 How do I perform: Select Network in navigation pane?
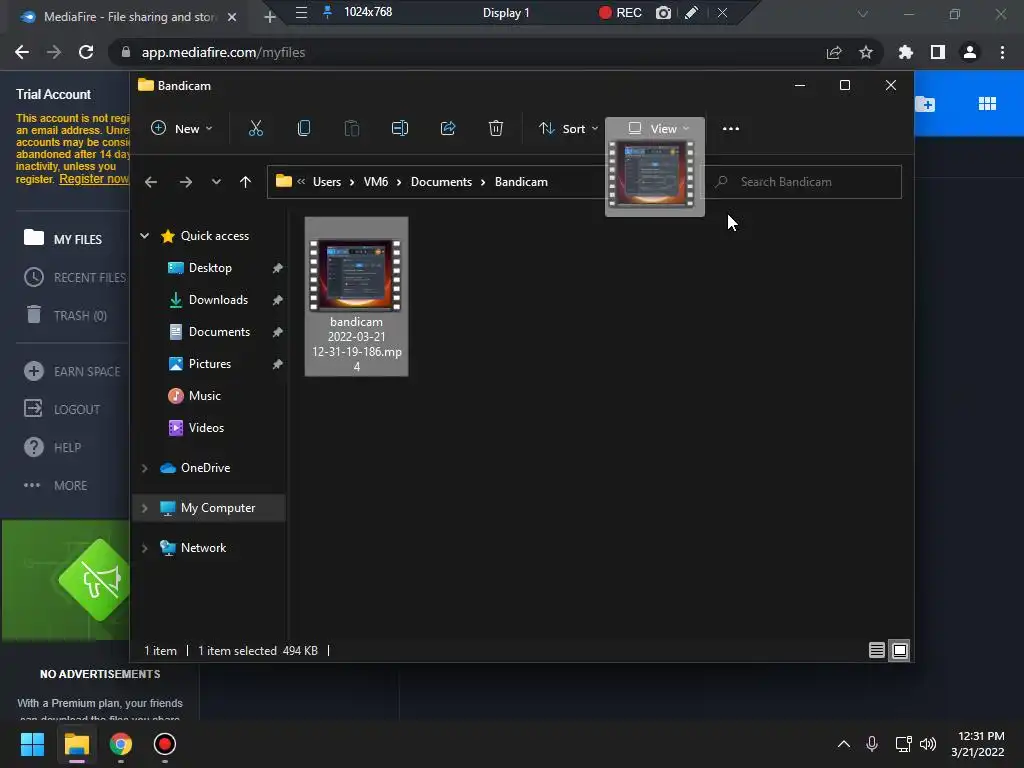click(x=203, y=548)
